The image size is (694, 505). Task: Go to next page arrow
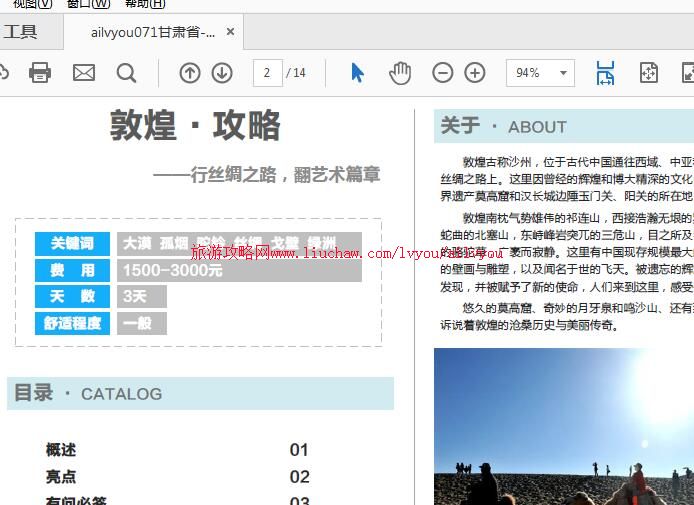222,72
